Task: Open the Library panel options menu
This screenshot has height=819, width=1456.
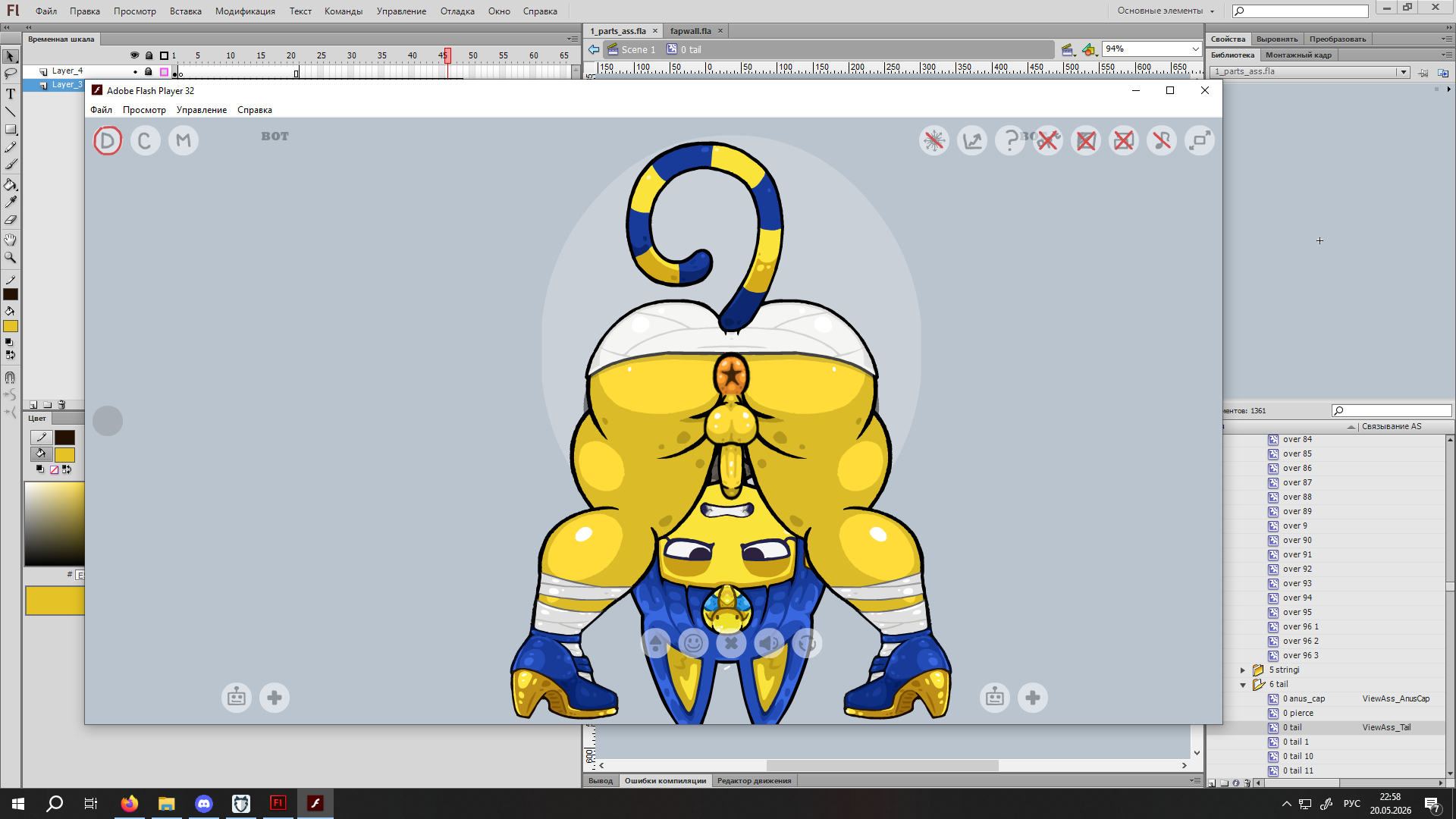Action: [x=1447, y=55]
